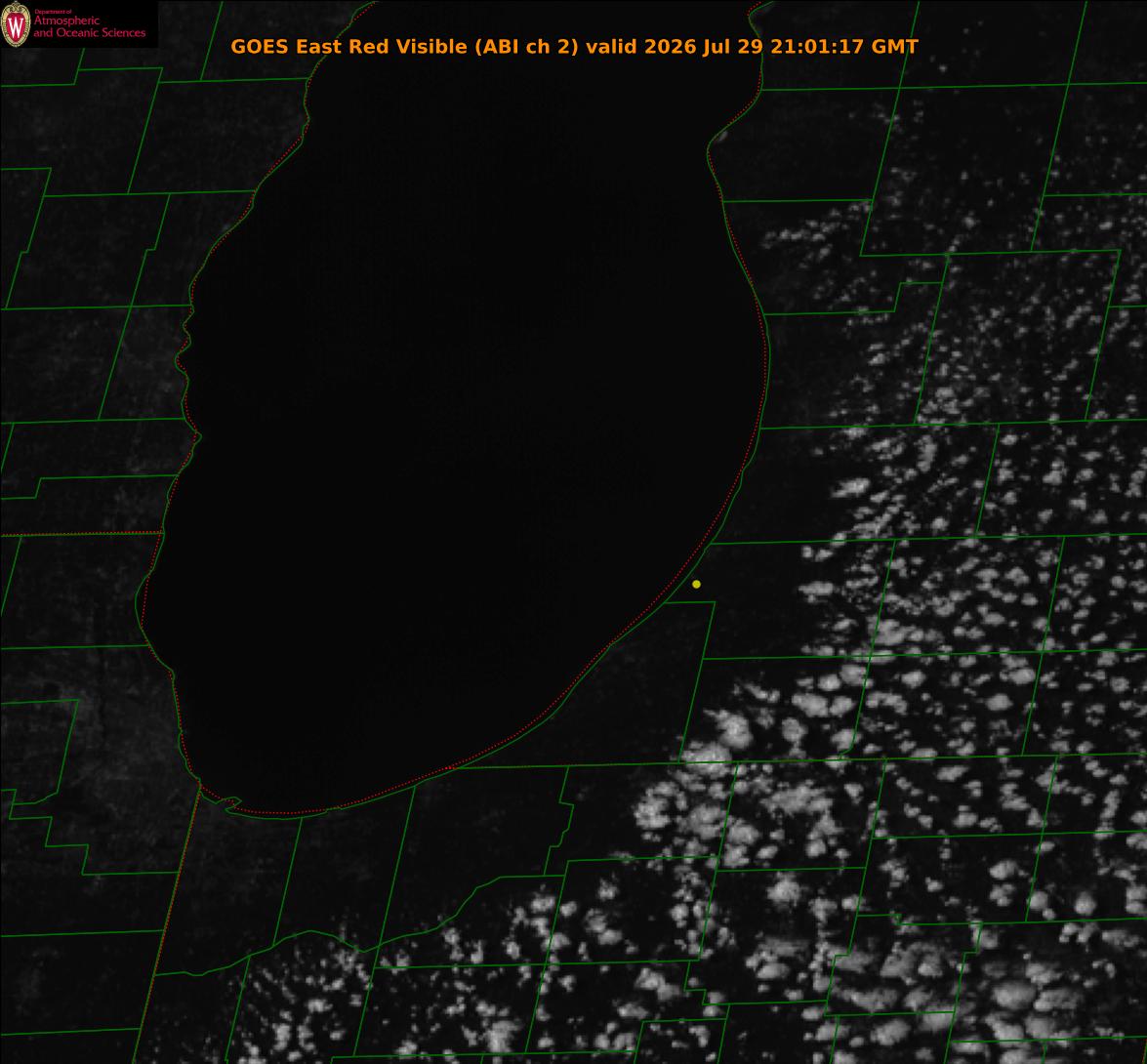
Task: Select the 2026 Jul 29 date text
Action: pos(704,47)
